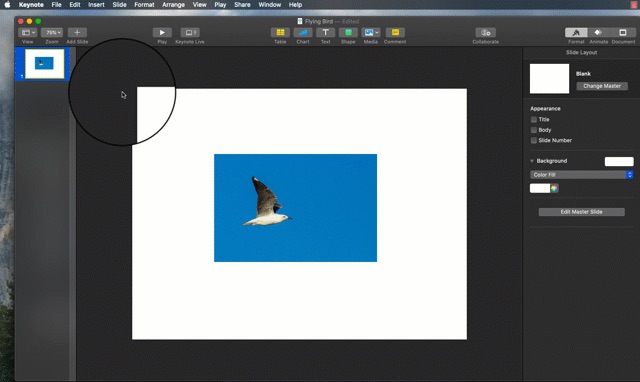The width and height of the screenshot is (640, 382).
Task: Open the Format menu
Action: click(144, 5)
